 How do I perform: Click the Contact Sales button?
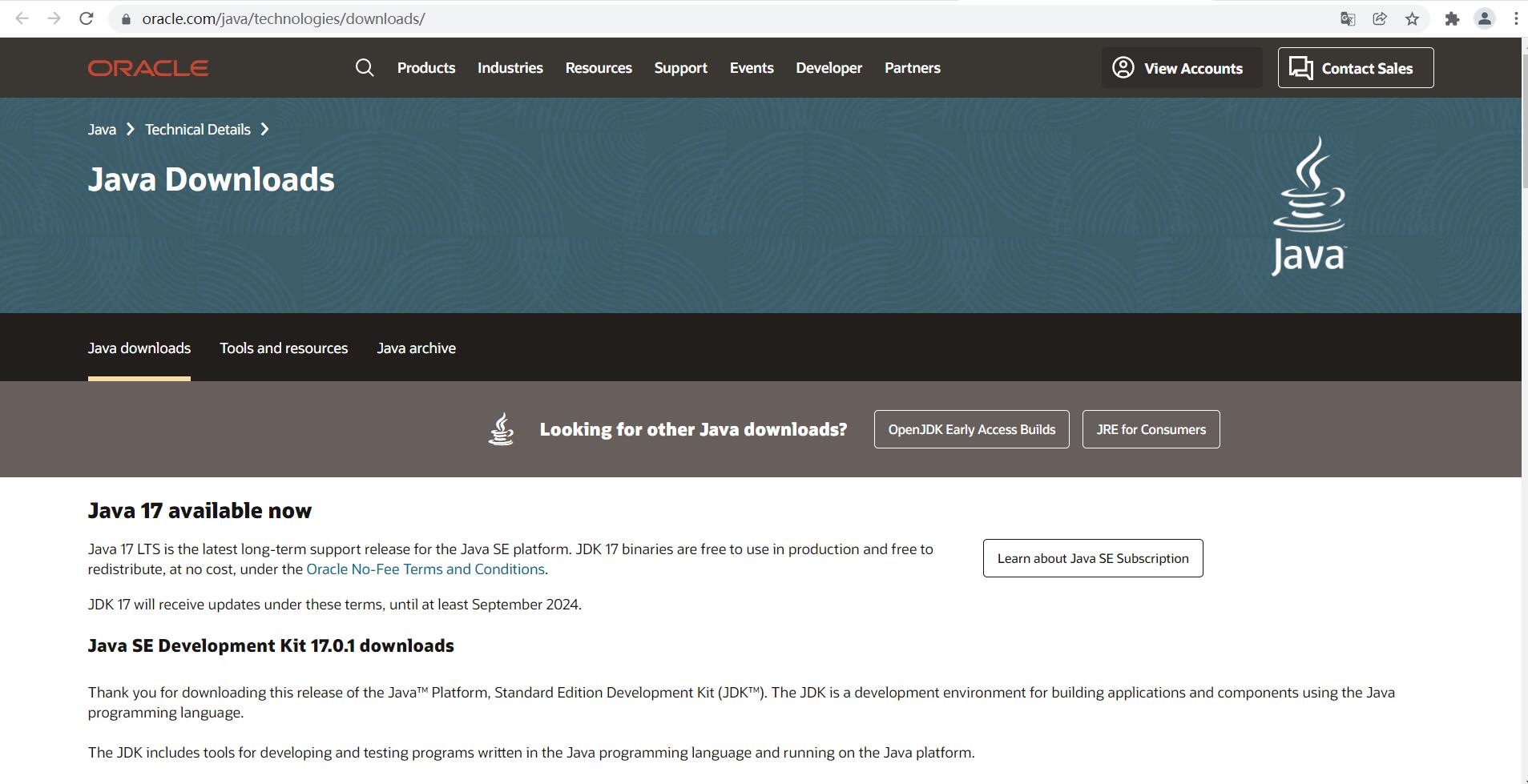click(1356, 68)
